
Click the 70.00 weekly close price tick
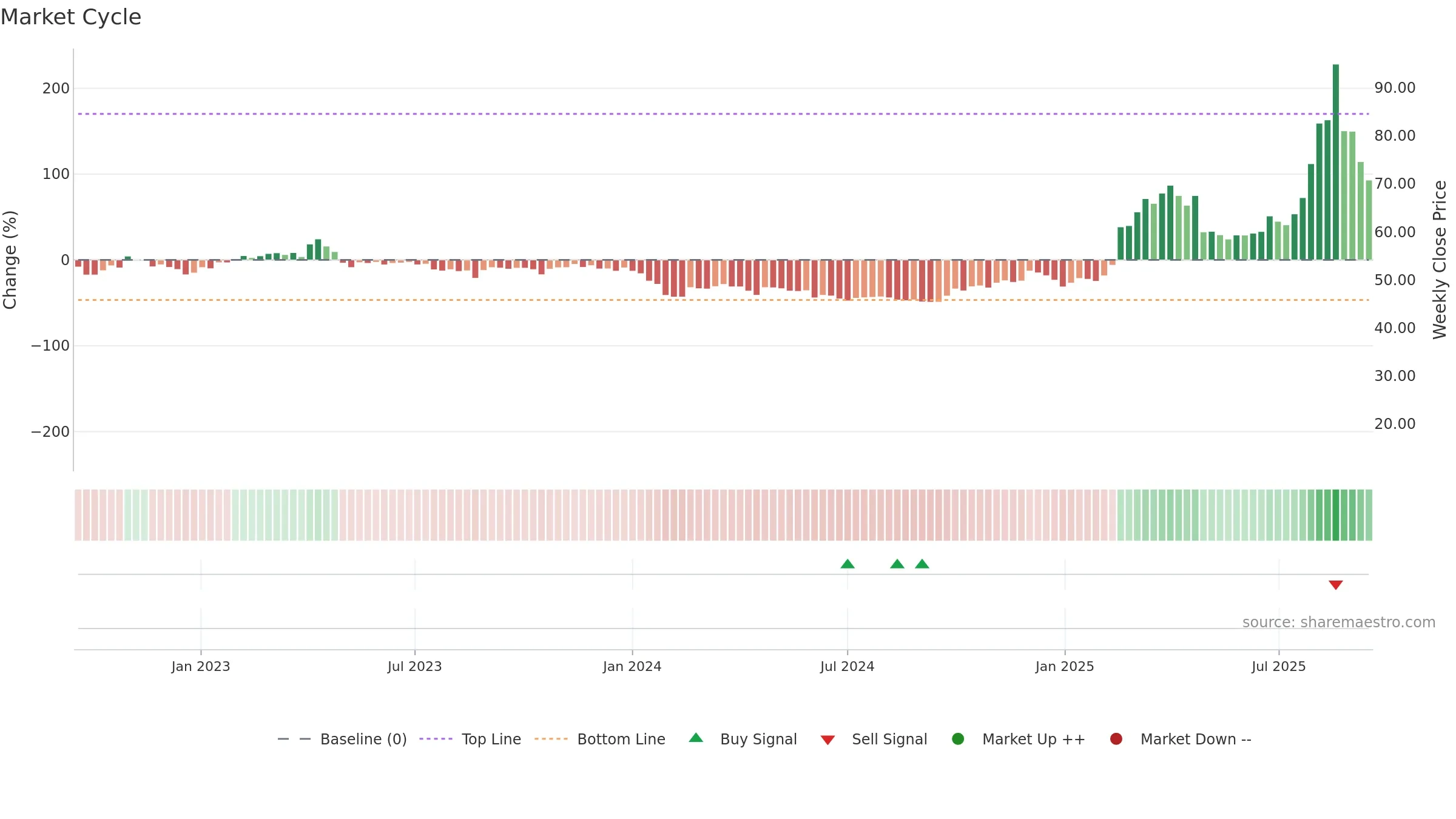pyautogui.click(x=1395, y=184)
